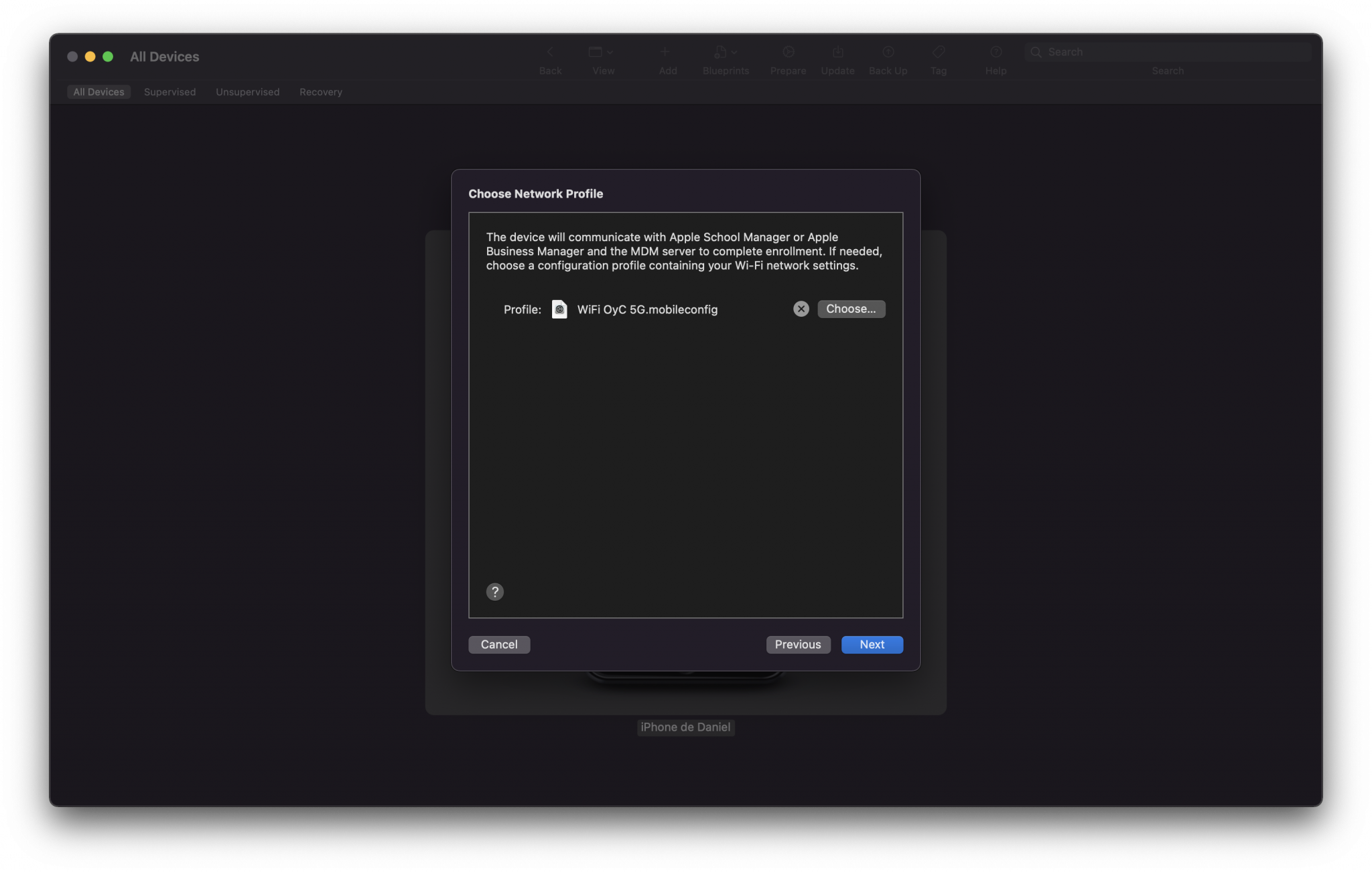
Task: Select the iPhone de Daniel device label
Action: click(685, 727)
